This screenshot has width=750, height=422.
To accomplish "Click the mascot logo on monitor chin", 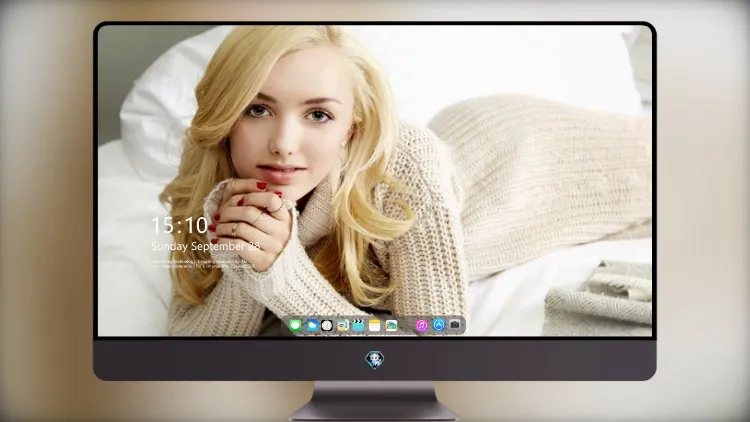I will [x=375, y=360].
